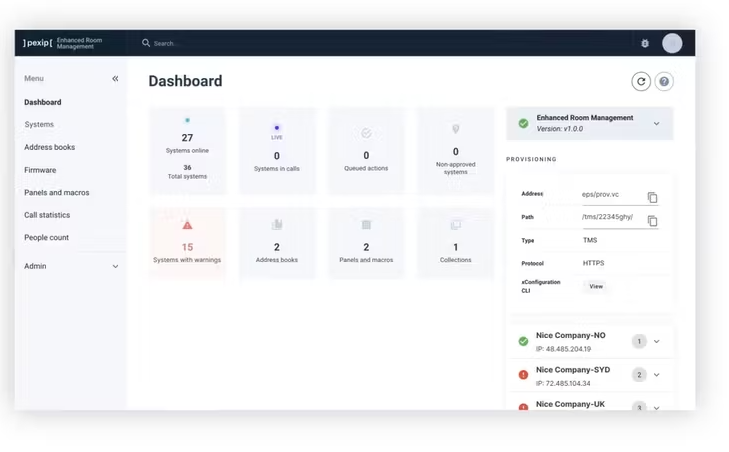Open Firmware in the sidebar

40,170
